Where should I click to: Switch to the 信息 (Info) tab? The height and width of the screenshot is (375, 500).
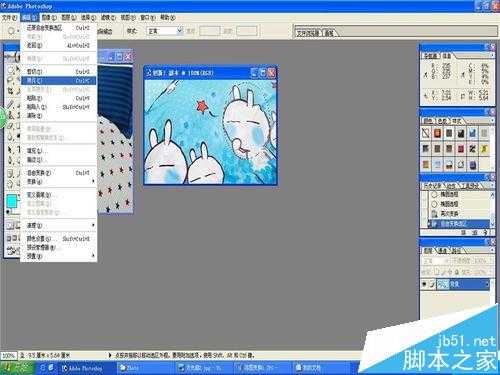tap(447, 56)
